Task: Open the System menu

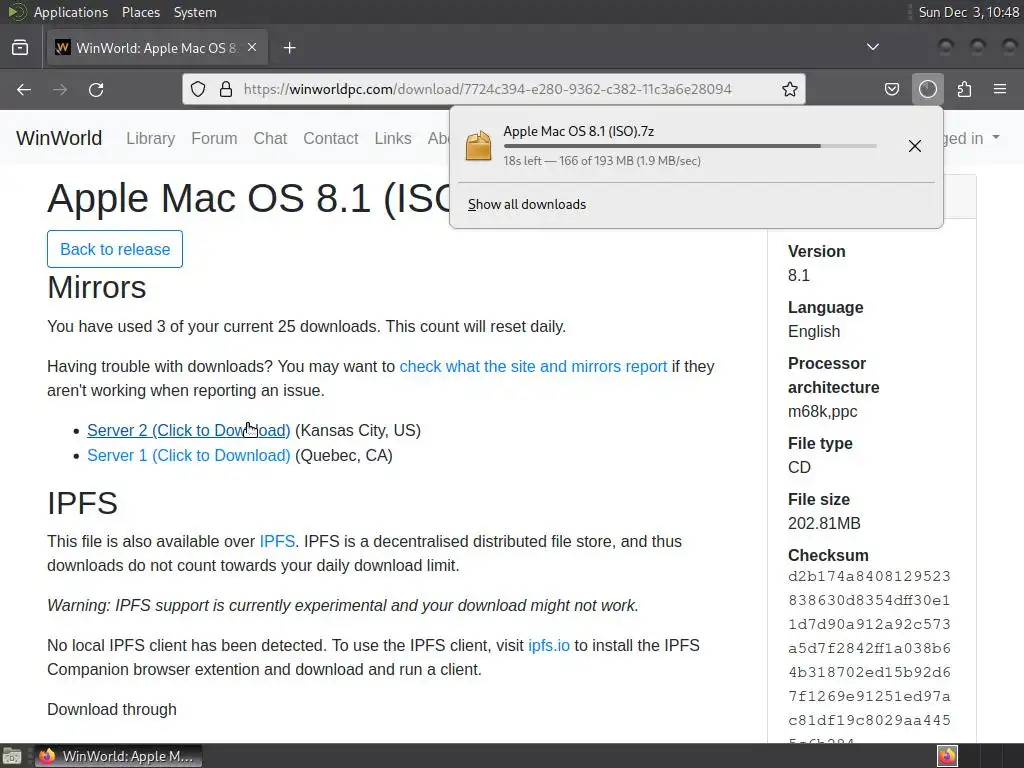Action: 195,12
